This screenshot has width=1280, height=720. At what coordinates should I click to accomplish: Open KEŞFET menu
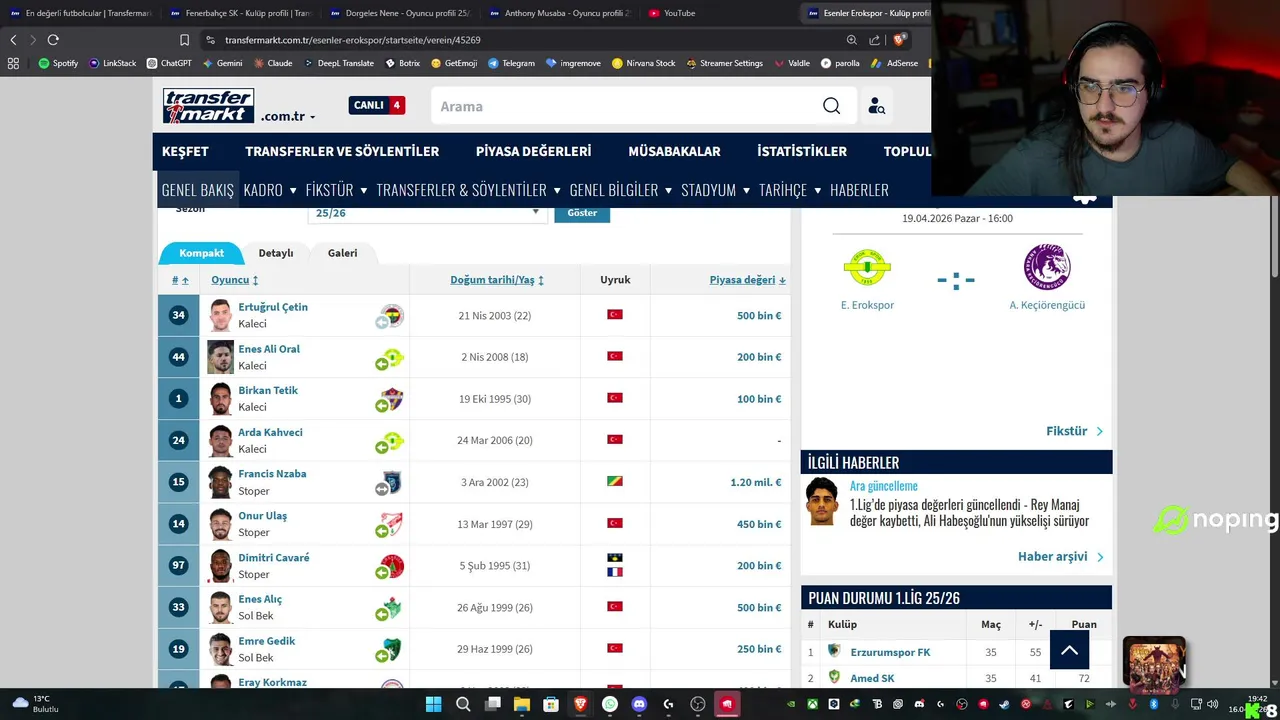(x=185, y=151)
